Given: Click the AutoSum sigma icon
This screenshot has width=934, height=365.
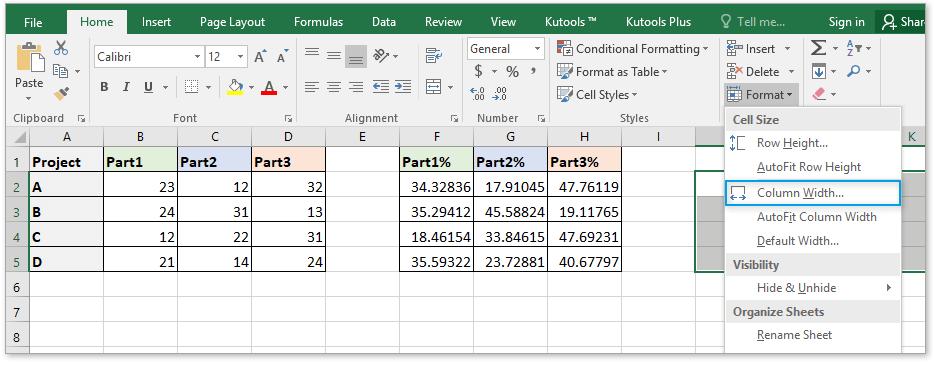Looking at the screenshot, I should click(x=818, y=49).
